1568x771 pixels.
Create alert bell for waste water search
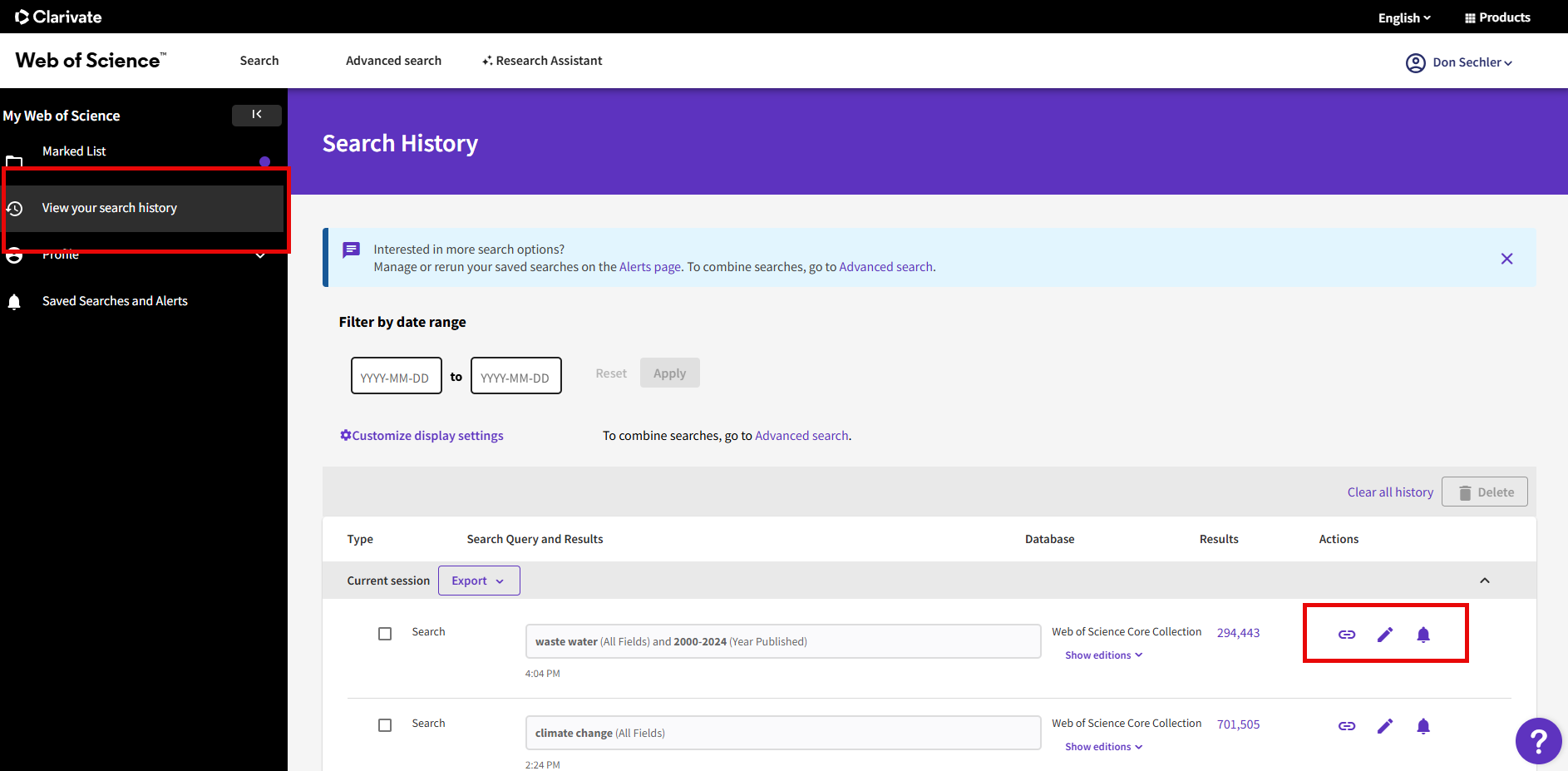pyautogui.click(x=1423, y=635)
